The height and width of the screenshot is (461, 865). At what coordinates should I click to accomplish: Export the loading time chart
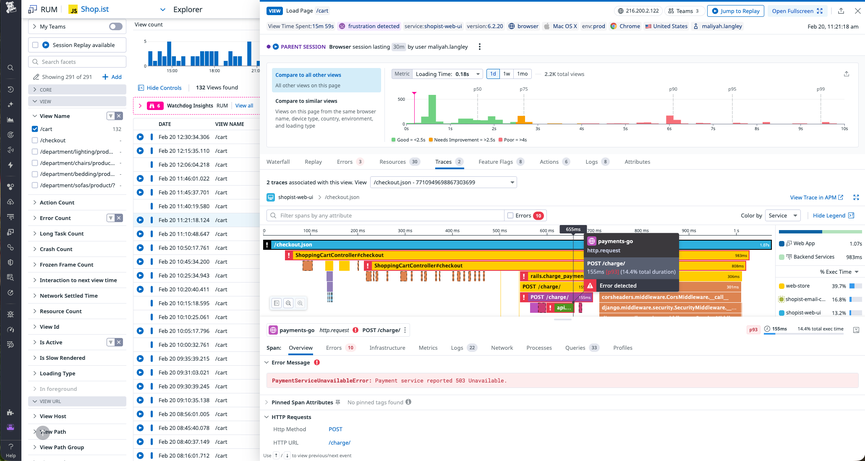[x=846, y=74]
